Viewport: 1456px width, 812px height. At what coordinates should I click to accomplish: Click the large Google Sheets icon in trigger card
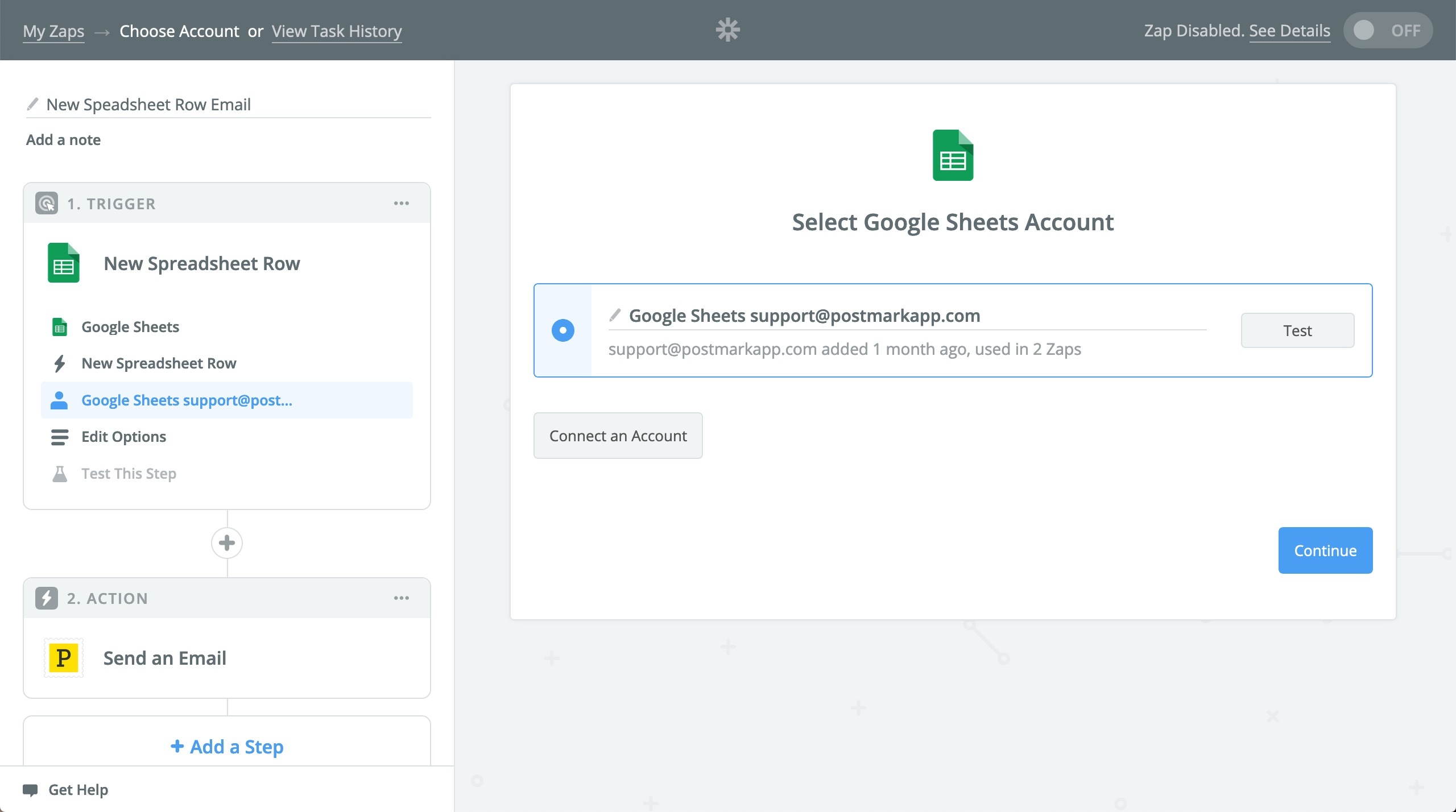(64, 263)
